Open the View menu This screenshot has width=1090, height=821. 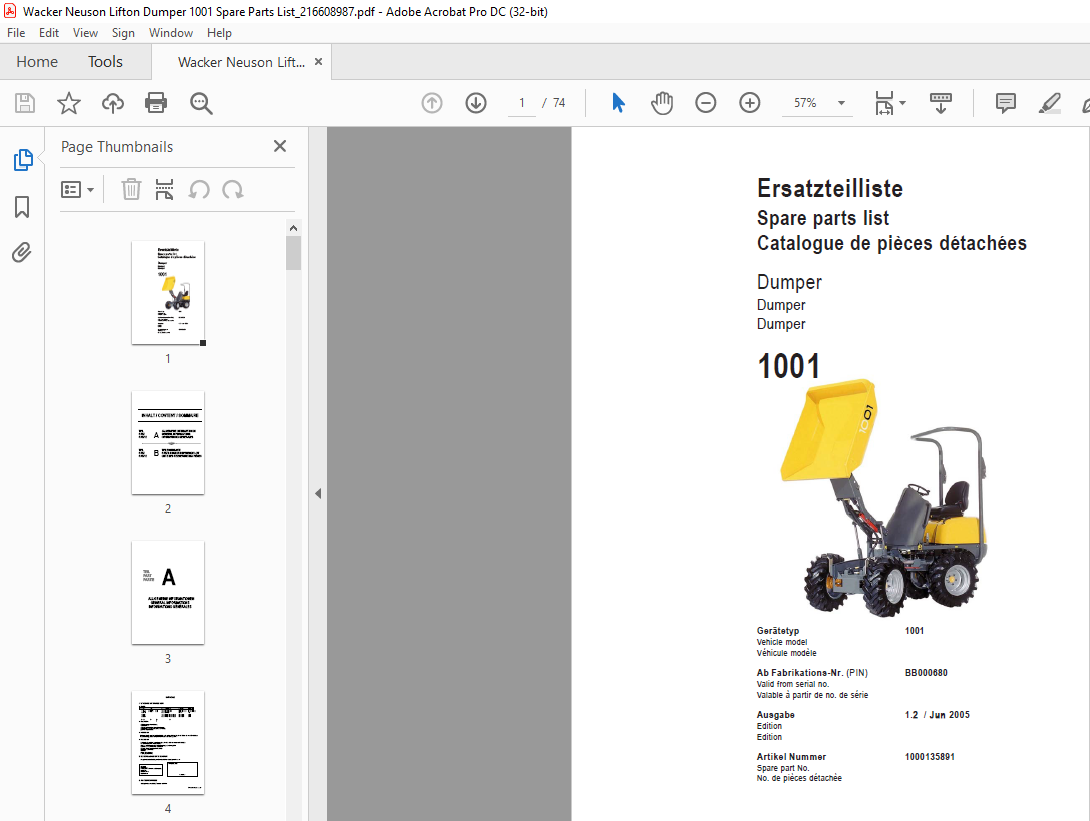pyautogui.click(x=86, y=33)
